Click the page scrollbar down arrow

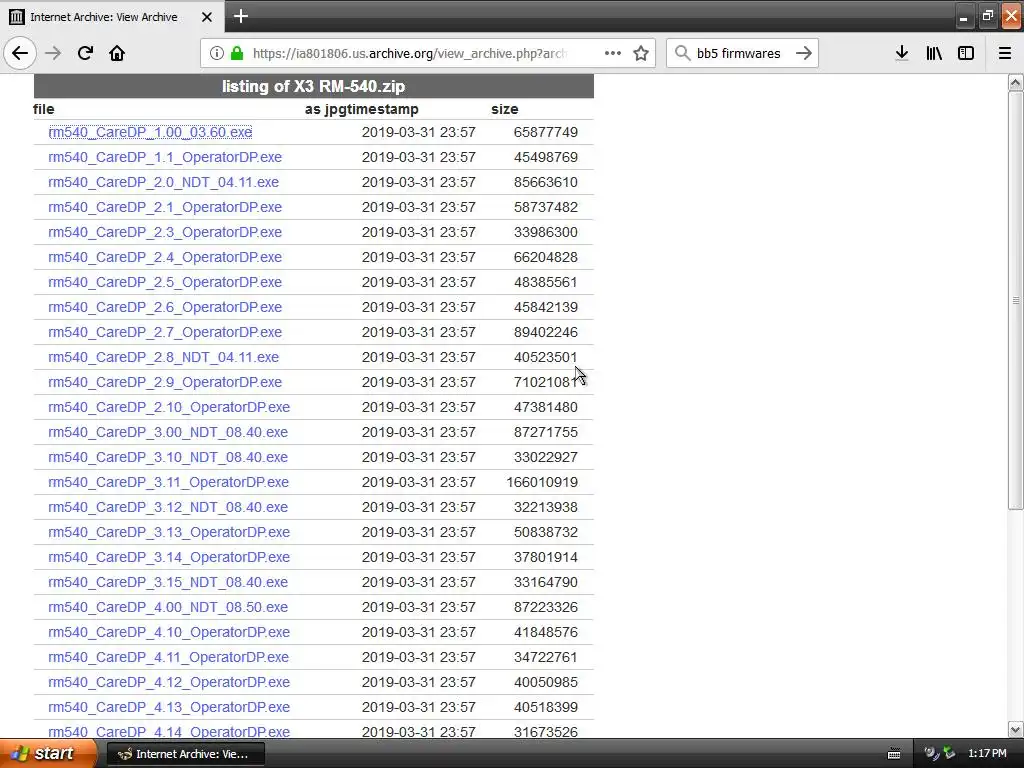(x=1016, y=729)
